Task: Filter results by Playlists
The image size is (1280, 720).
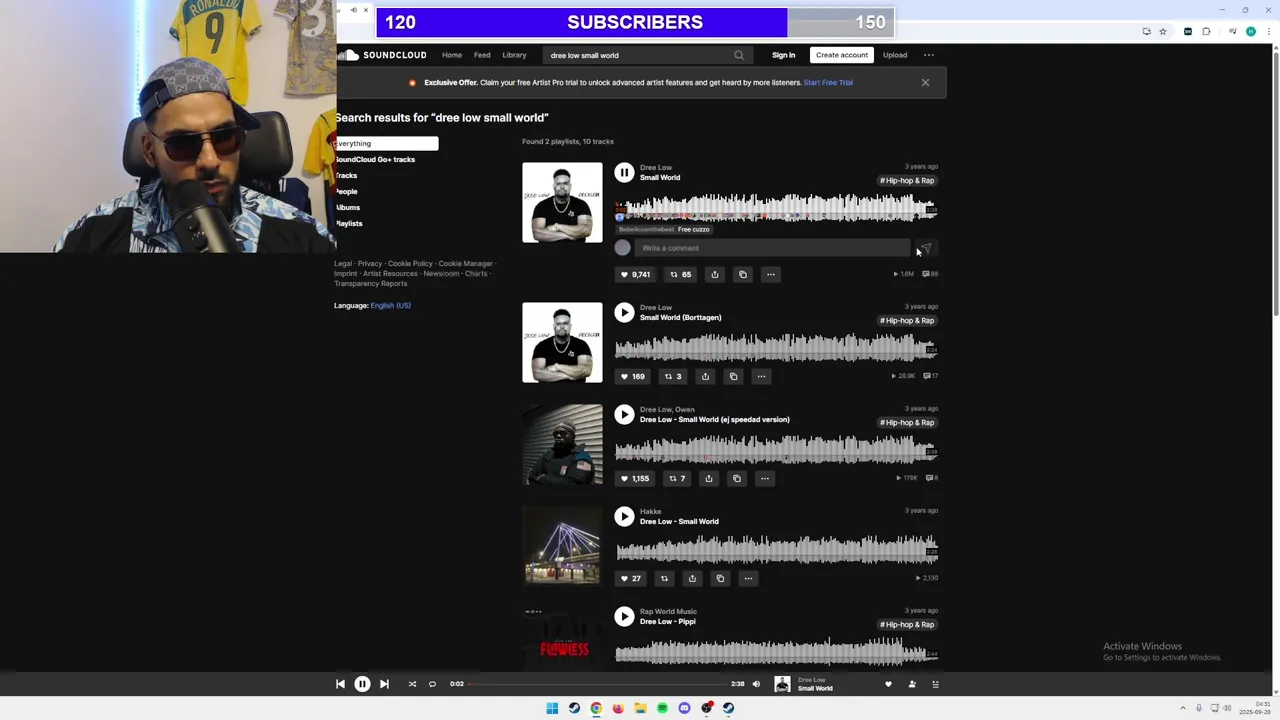Action: pyautogui.click(x=349, y=223)
